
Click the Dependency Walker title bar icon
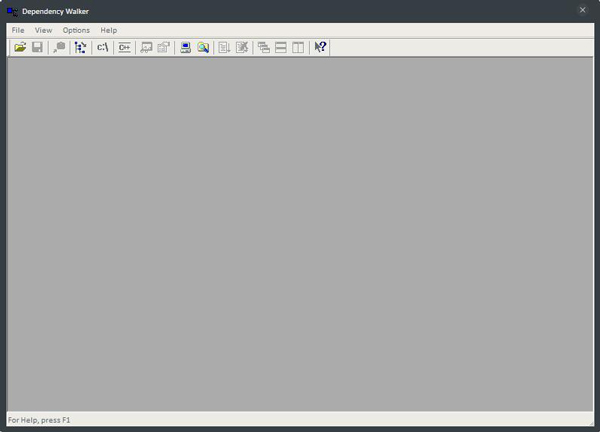coord(12,11)
